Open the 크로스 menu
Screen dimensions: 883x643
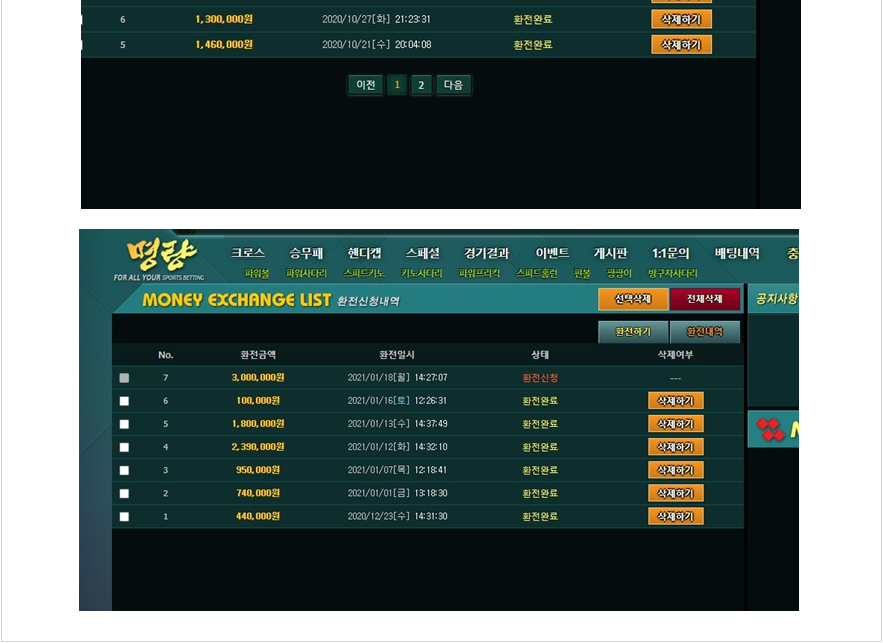tap(248, 253)
